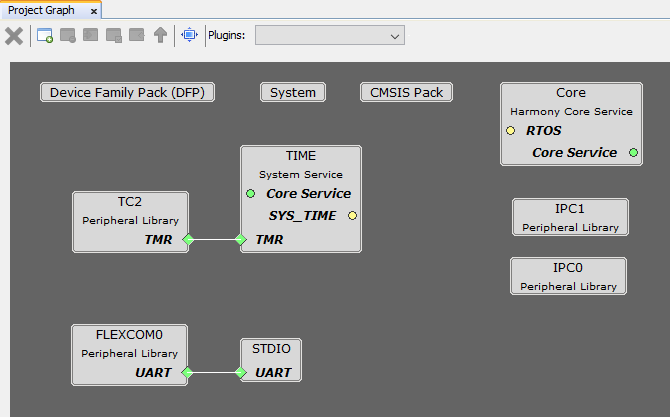The height and width of the screenshot is (417, 670).
Task: Click the yellow RTOS connector on Core
Action: [x=510, y=131]
